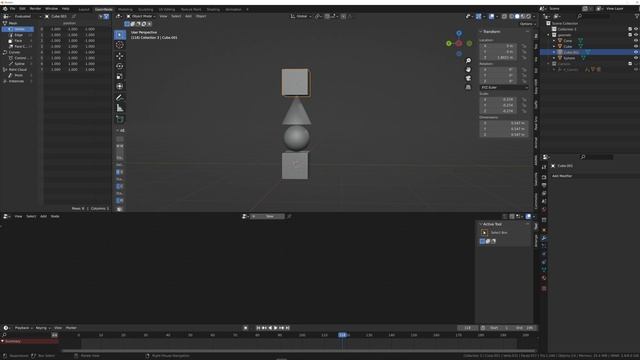Open the Render menu
The width and height of the screenshot is (640, 360).
35,9
